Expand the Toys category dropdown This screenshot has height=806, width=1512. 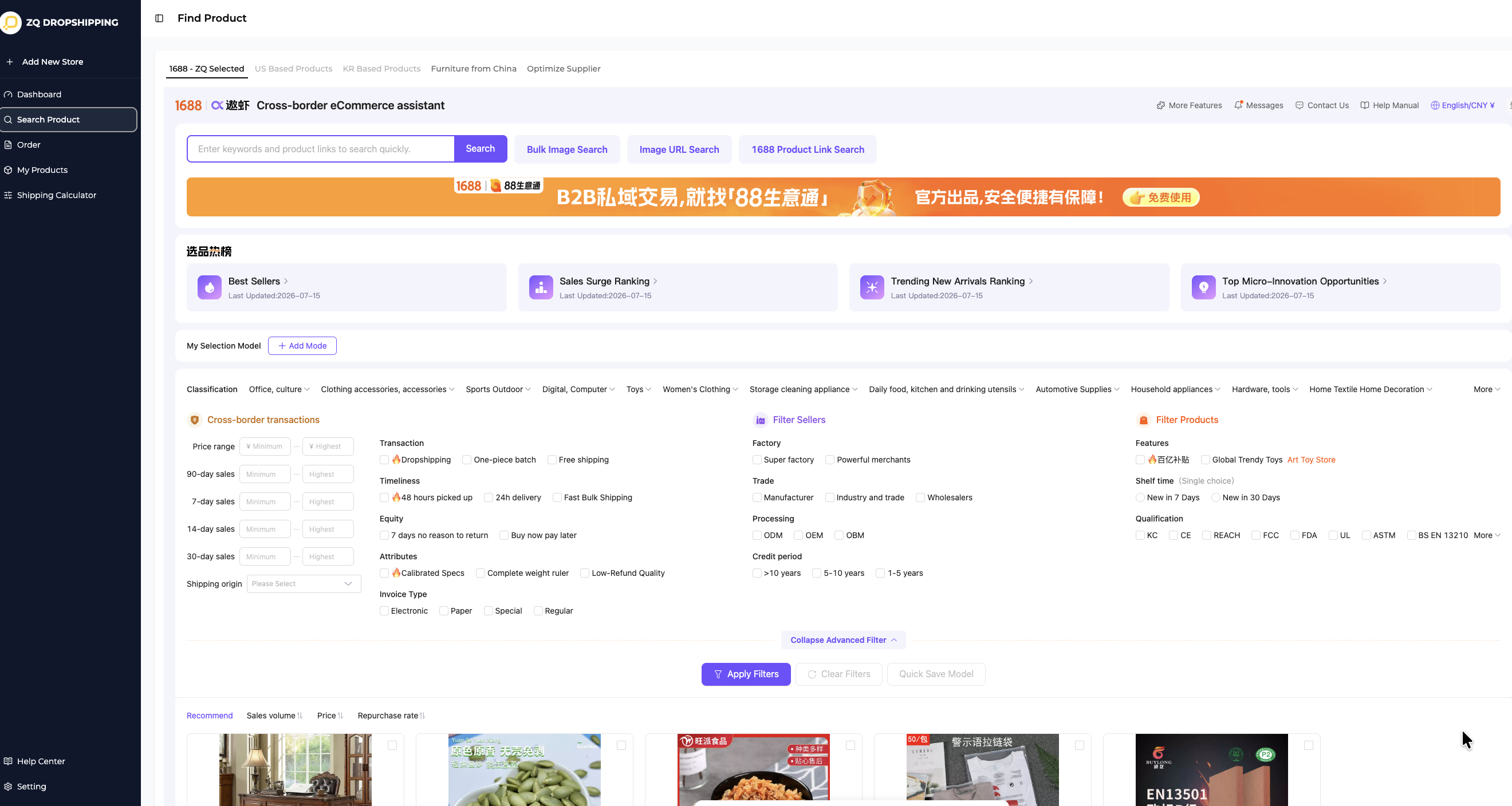click(x=639, y=389)
